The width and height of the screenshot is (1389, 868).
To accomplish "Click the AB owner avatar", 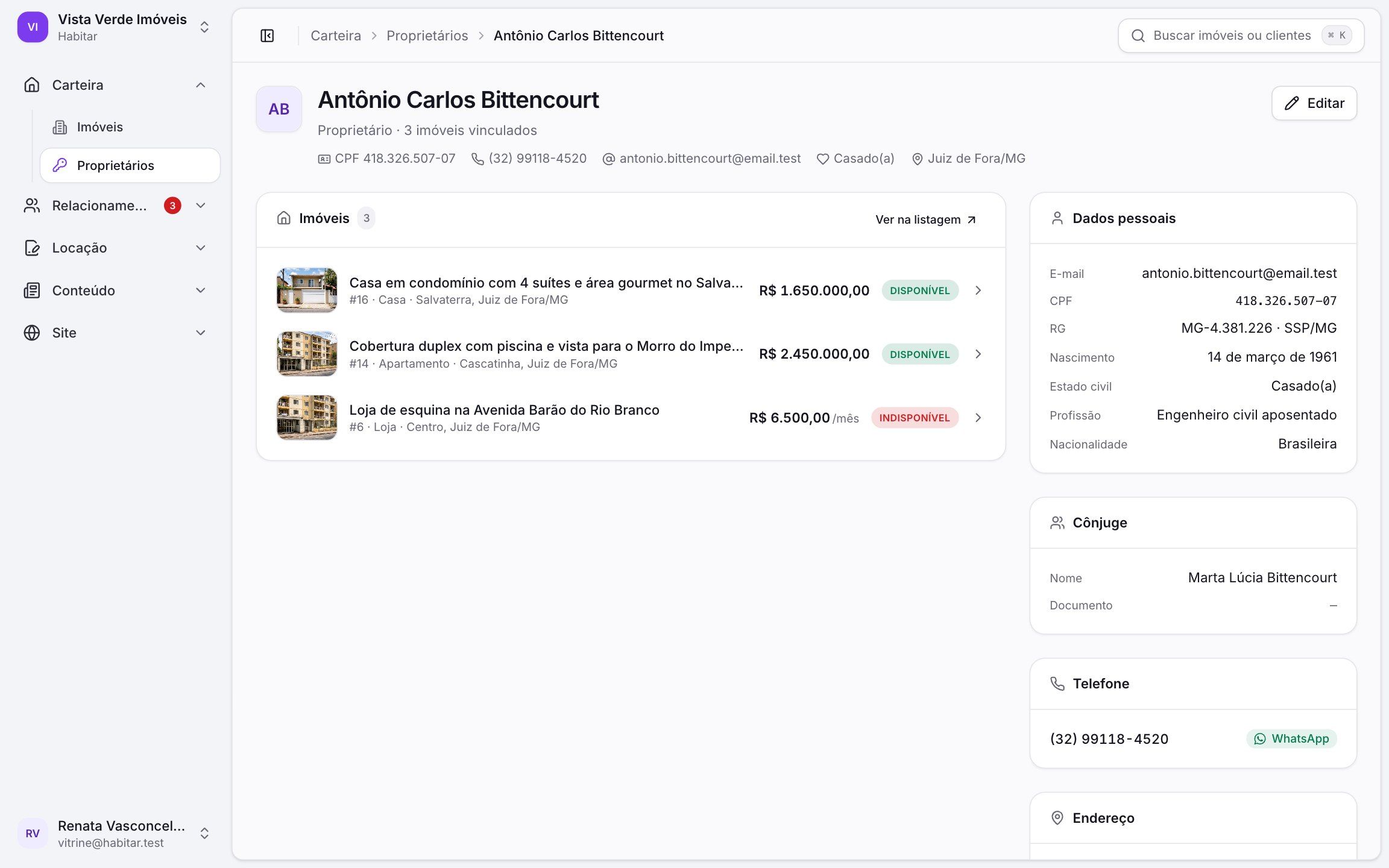I will click(279, 109).
